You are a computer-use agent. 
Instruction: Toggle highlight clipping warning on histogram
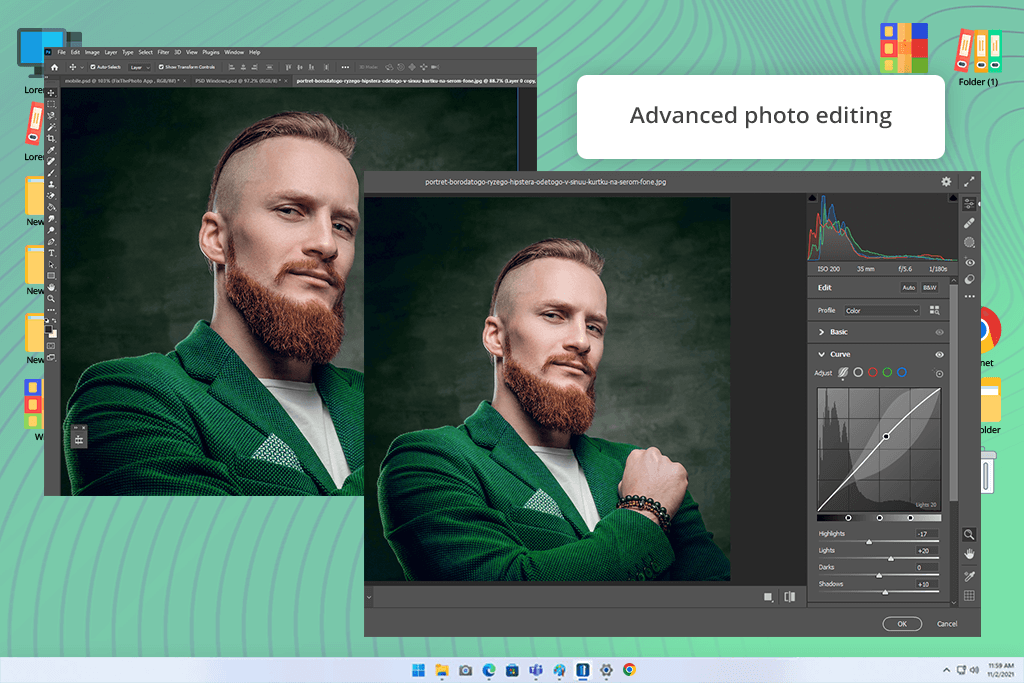click(953, 198)
